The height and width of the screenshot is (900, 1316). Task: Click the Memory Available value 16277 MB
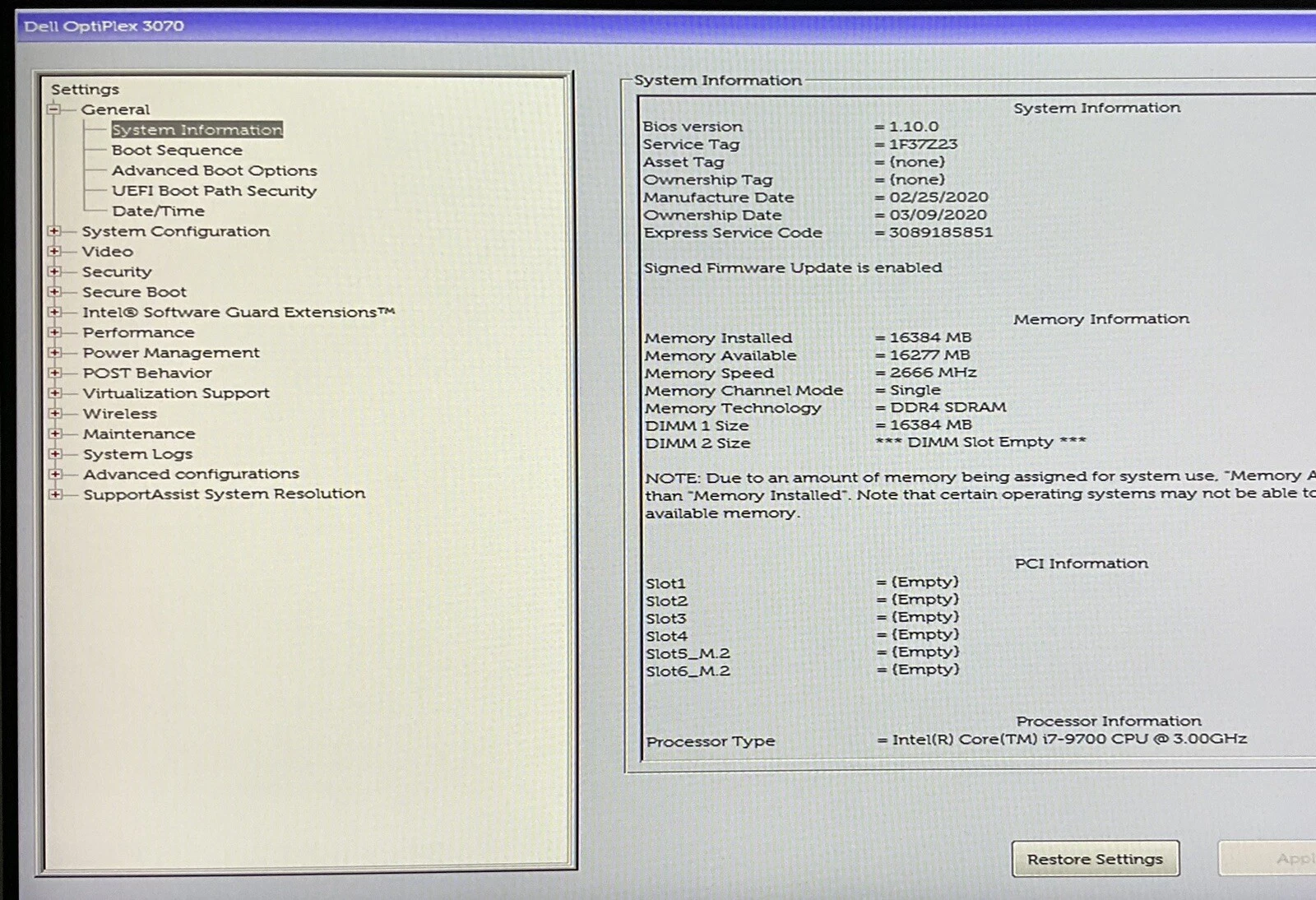point(929,355)
